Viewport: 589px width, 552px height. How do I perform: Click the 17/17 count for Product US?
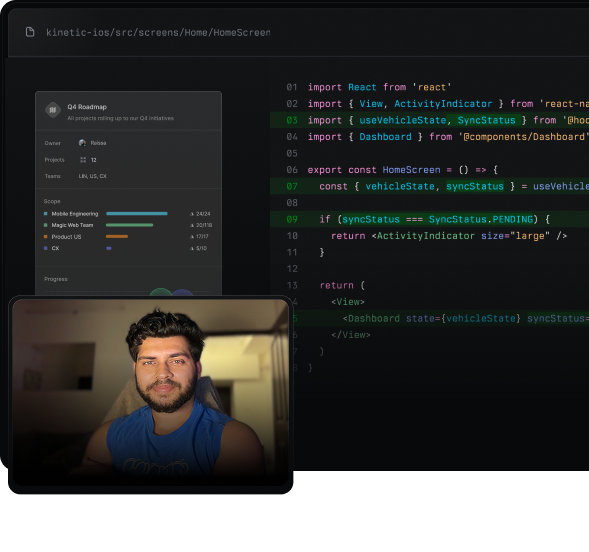tap(202, 237)
